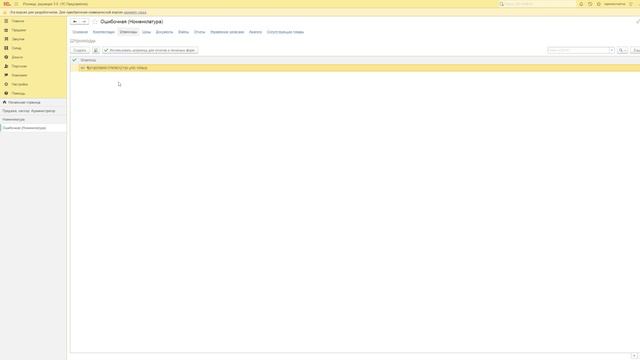Switch to the Отчеты tab
The image size is (640, 360).
pos(200,32)
